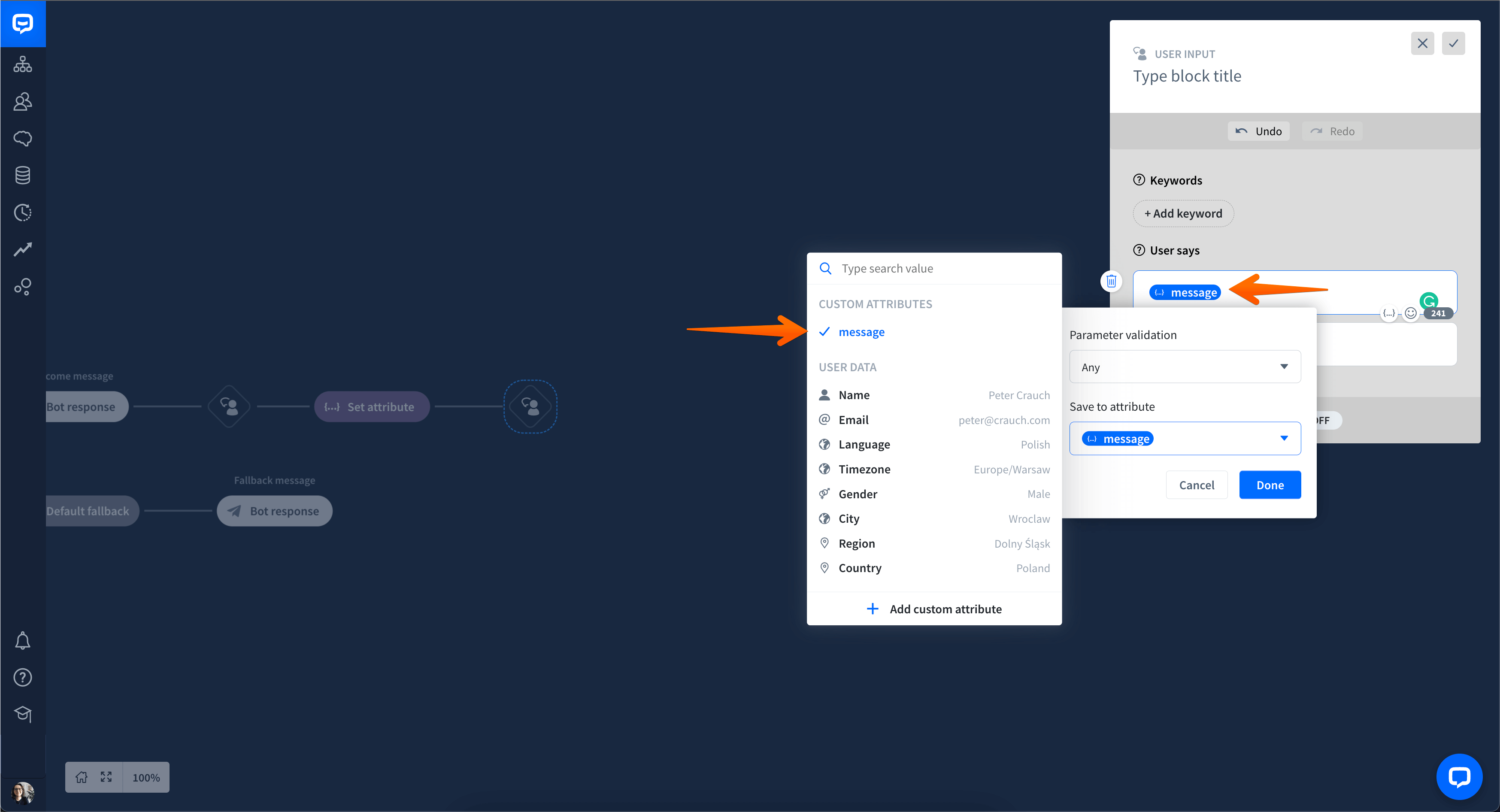This screenshot has height=812, width=1500.
Task: Select the dashed user input node on canvas
Action: [x=530, y=406]
